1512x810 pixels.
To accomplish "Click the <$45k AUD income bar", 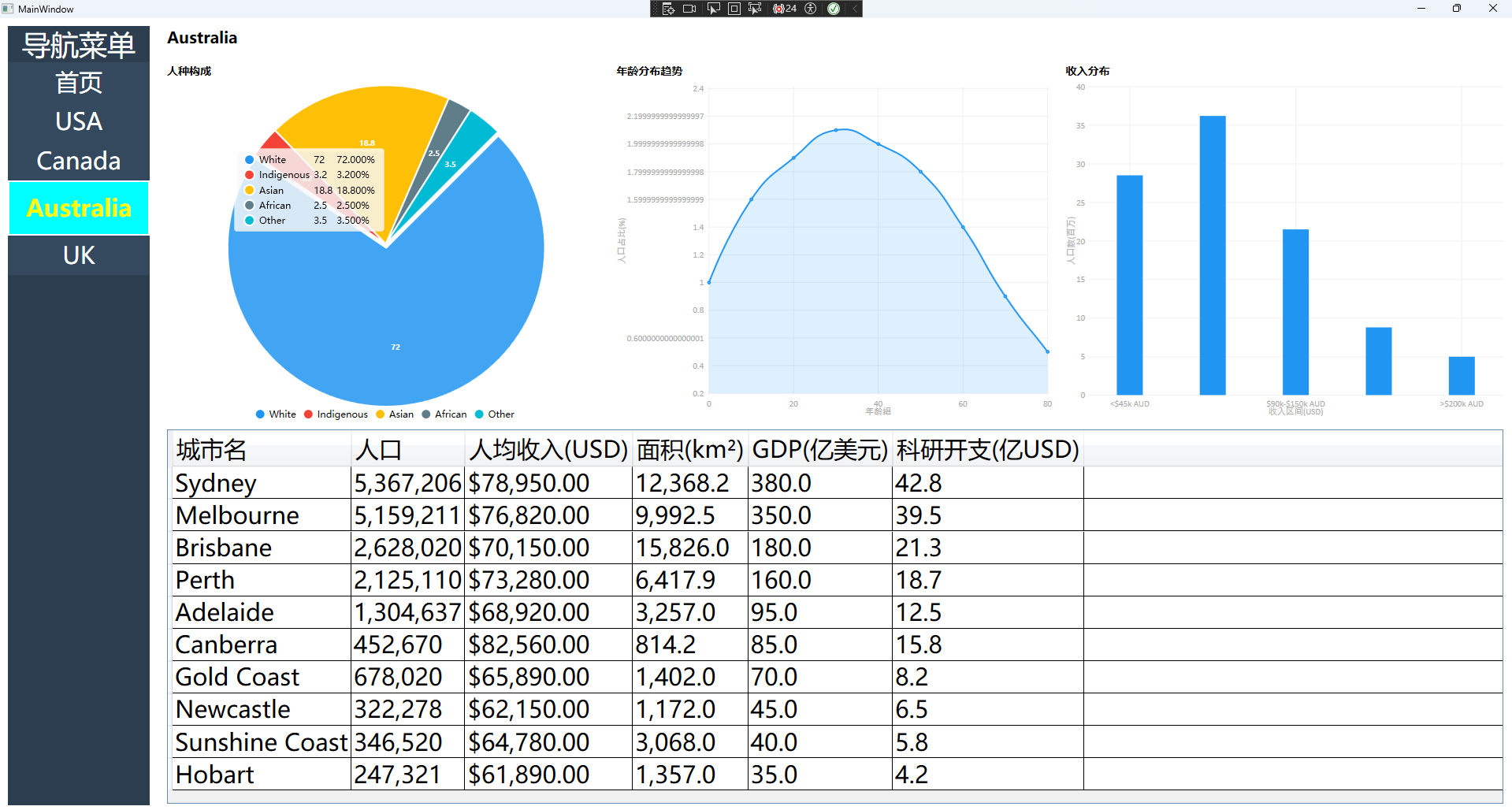I will coord(1129,285).
